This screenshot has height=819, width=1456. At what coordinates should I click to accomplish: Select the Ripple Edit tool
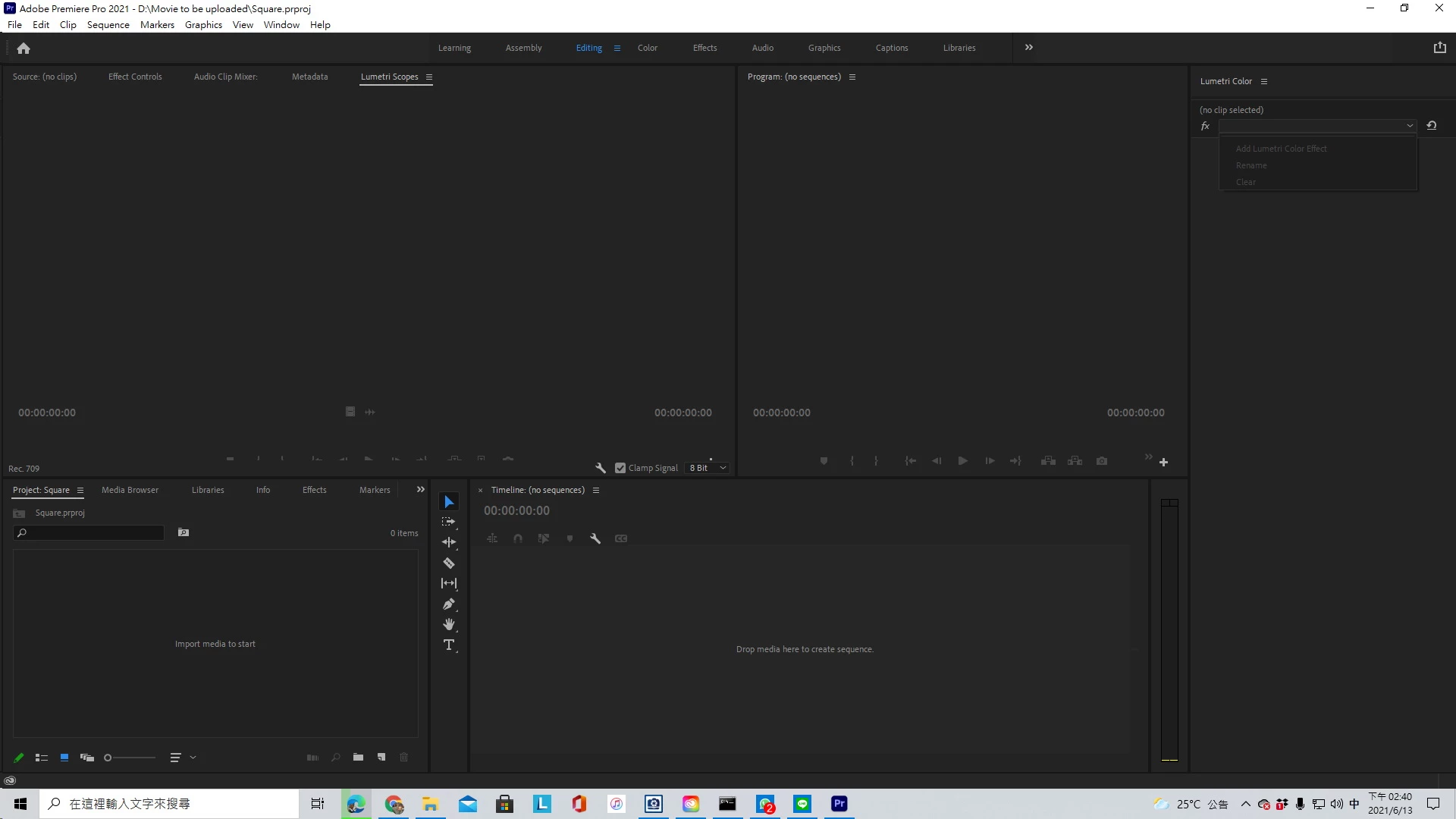point(449,542)
